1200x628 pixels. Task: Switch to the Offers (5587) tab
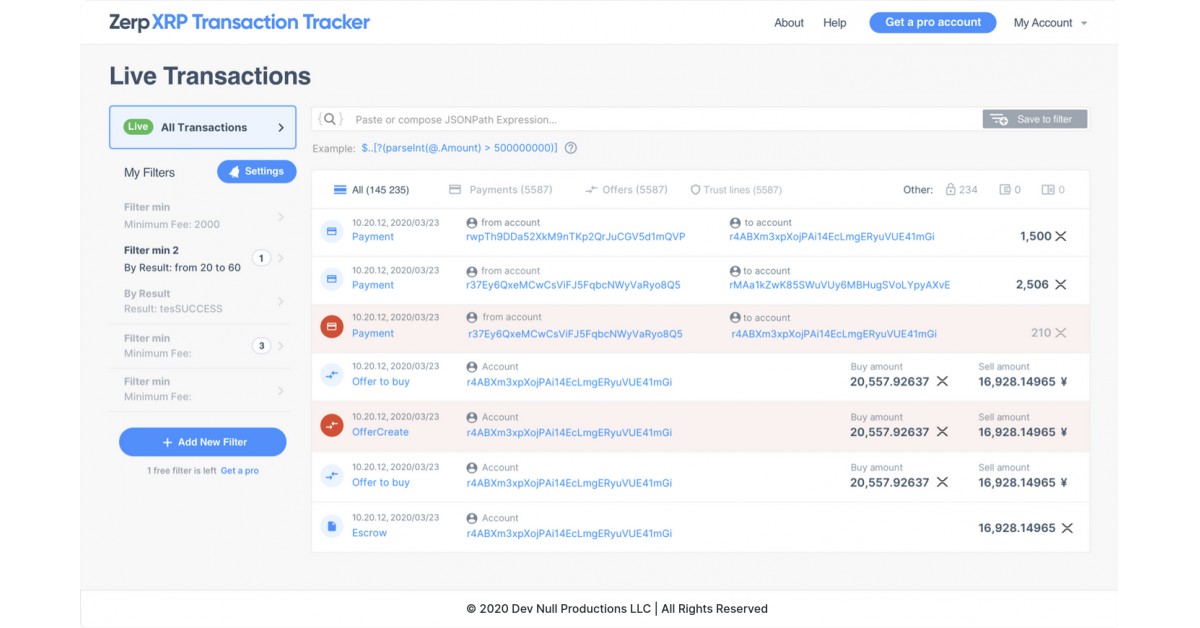[626, 190]
